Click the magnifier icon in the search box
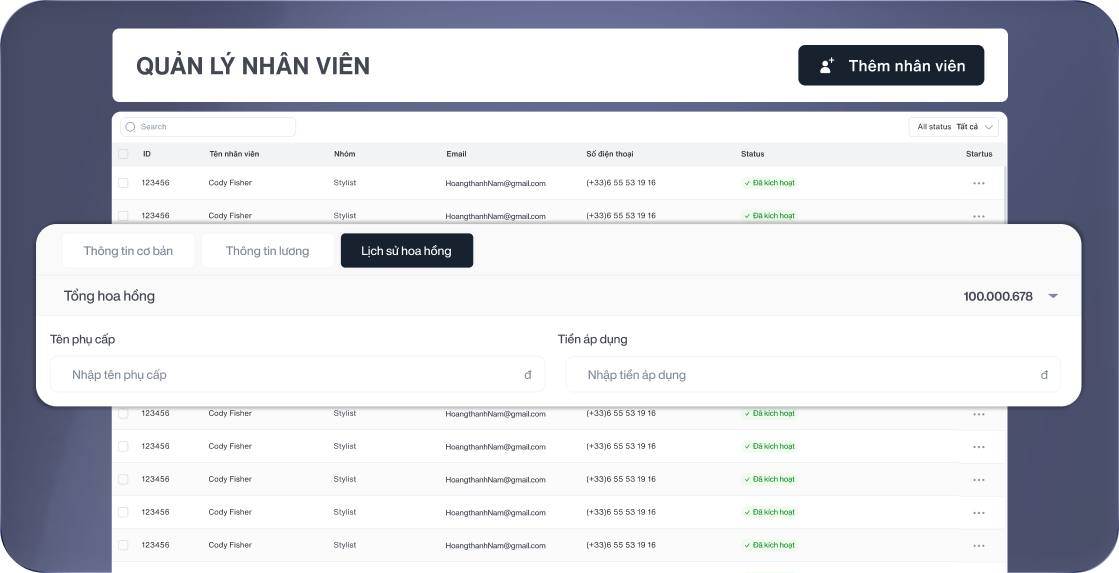 pyautogui.click(x=130, y=127)
